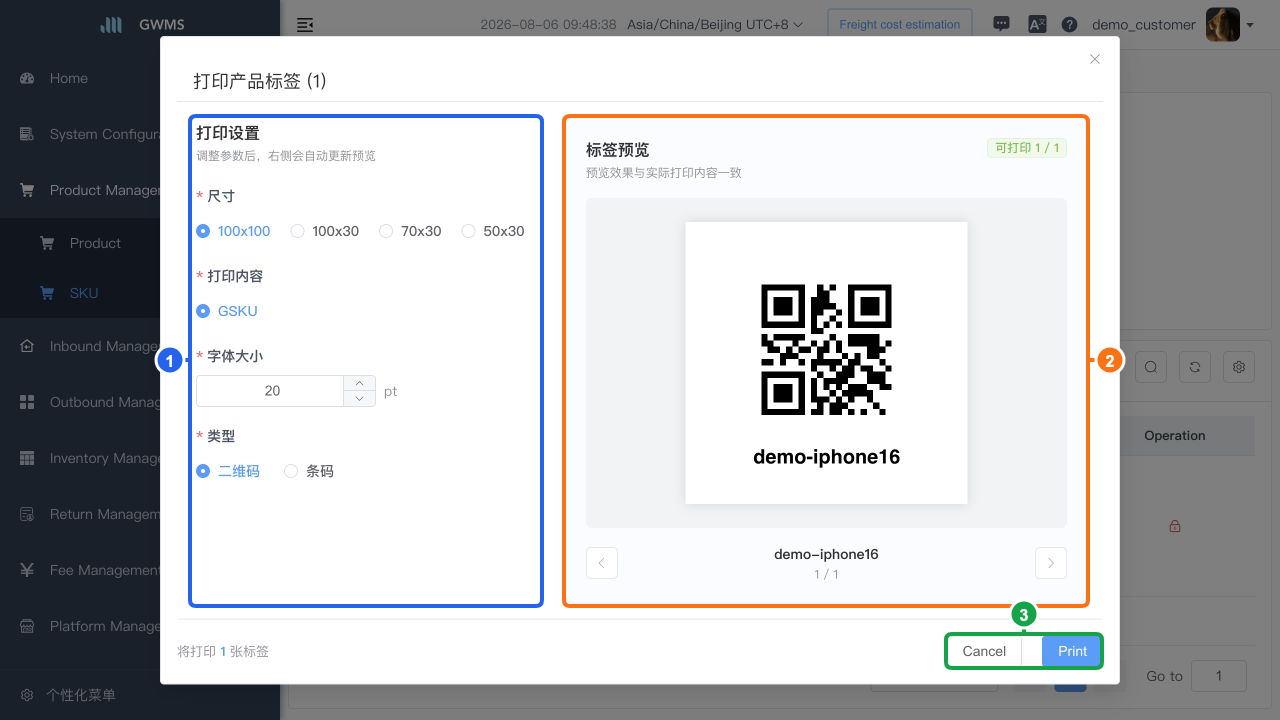The width and height of the screenshot is (1280, 720).
Task: Click the 将打印 1 张标签 footer text
Action: [x=223, y=651]
